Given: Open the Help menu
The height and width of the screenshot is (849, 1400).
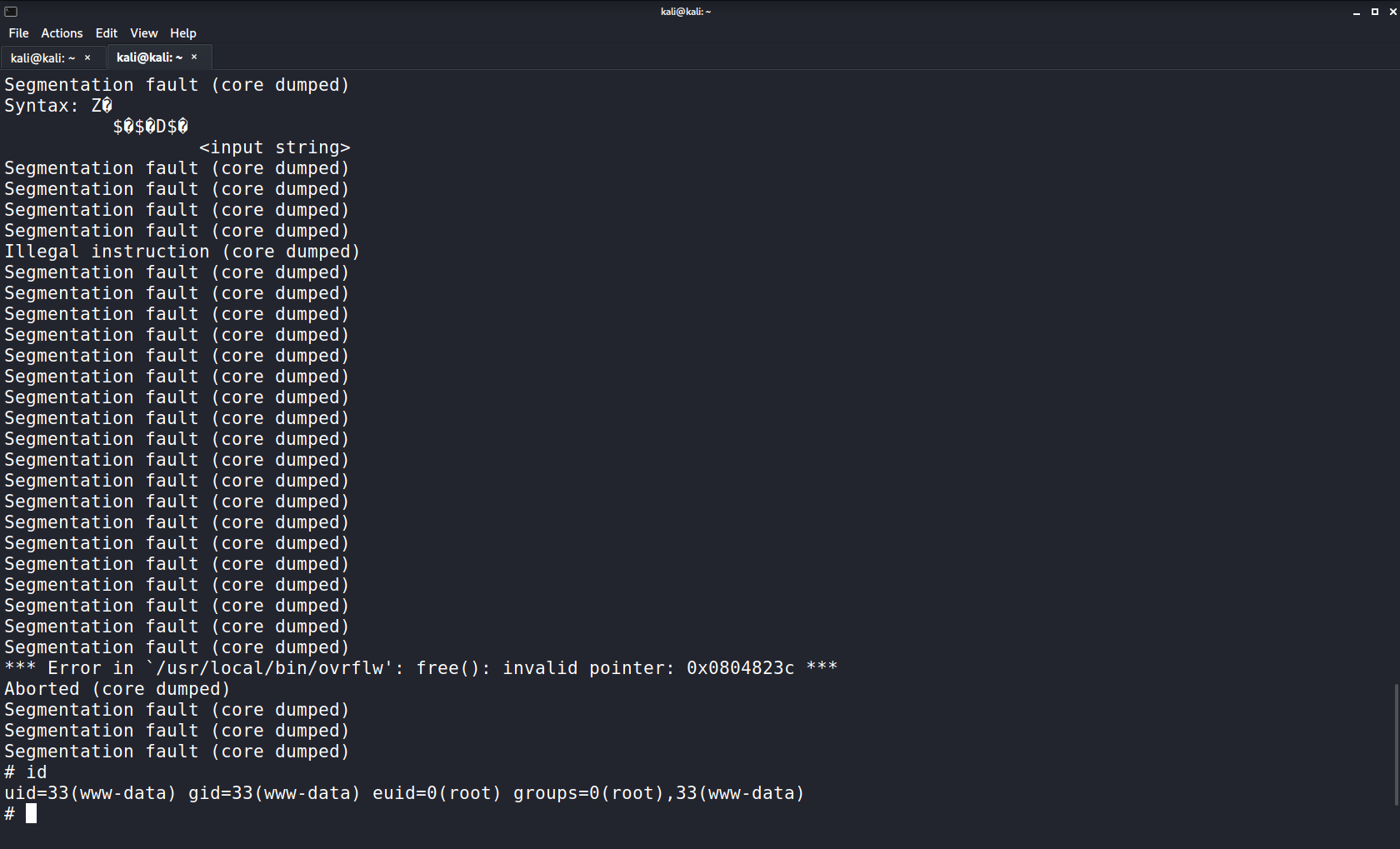Looking at the screenshot, I should click(182, 33).
